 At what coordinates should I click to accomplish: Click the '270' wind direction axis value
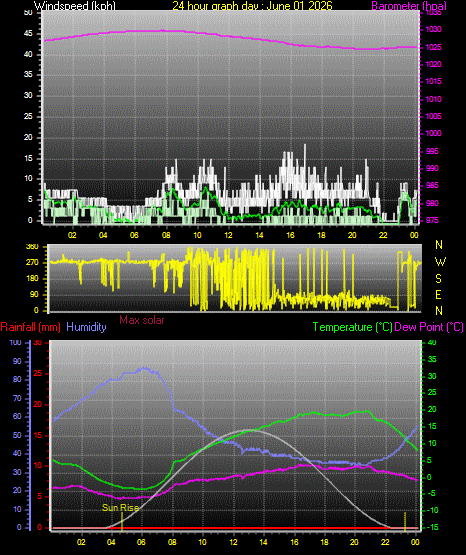coord(32,263)
